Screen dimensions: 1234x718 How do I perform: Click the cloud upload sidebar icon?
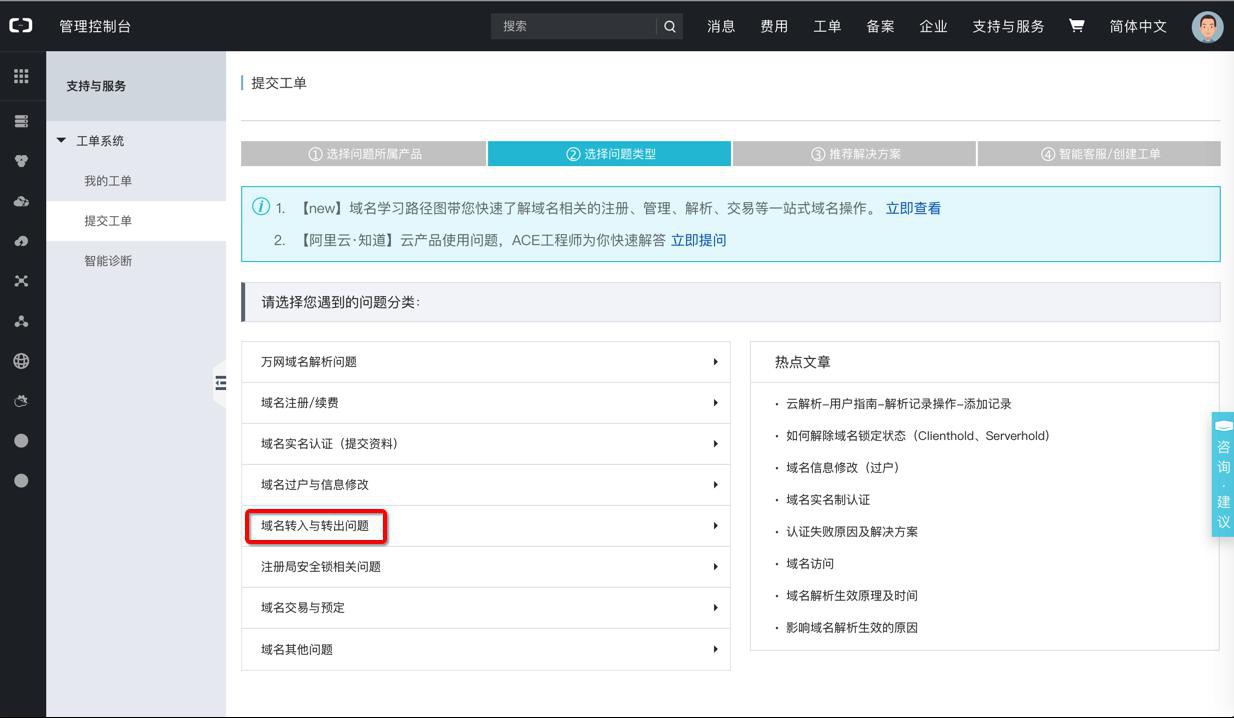coord(21,241)
